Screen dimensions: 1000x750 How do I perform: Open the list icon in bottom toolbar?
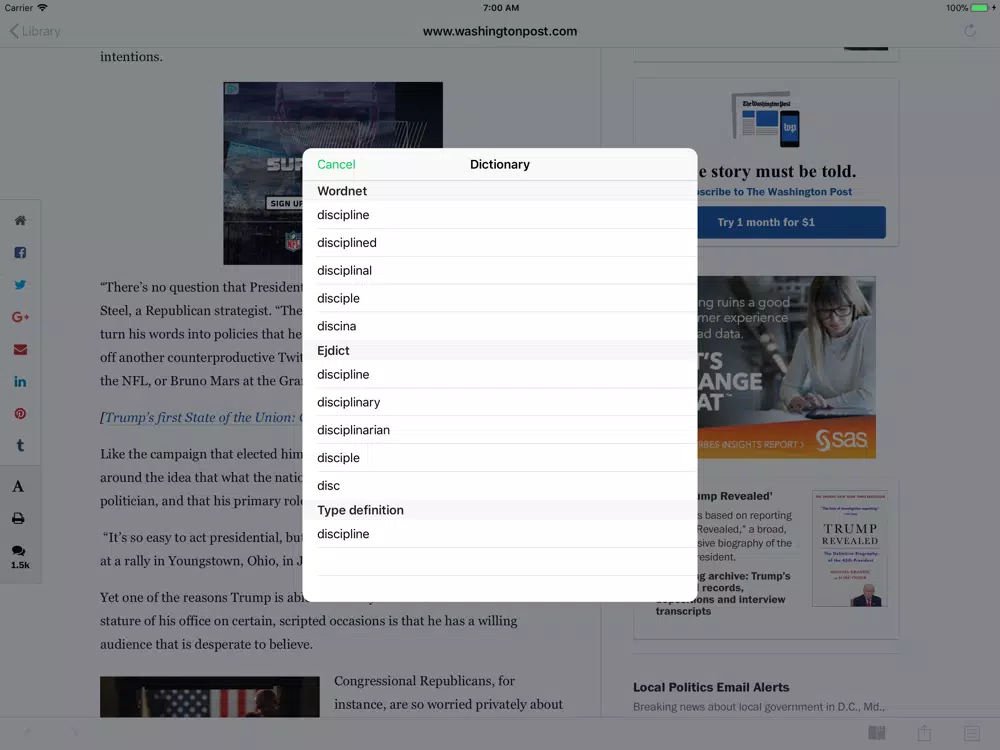pyautogui.click(x=972, y=733)
